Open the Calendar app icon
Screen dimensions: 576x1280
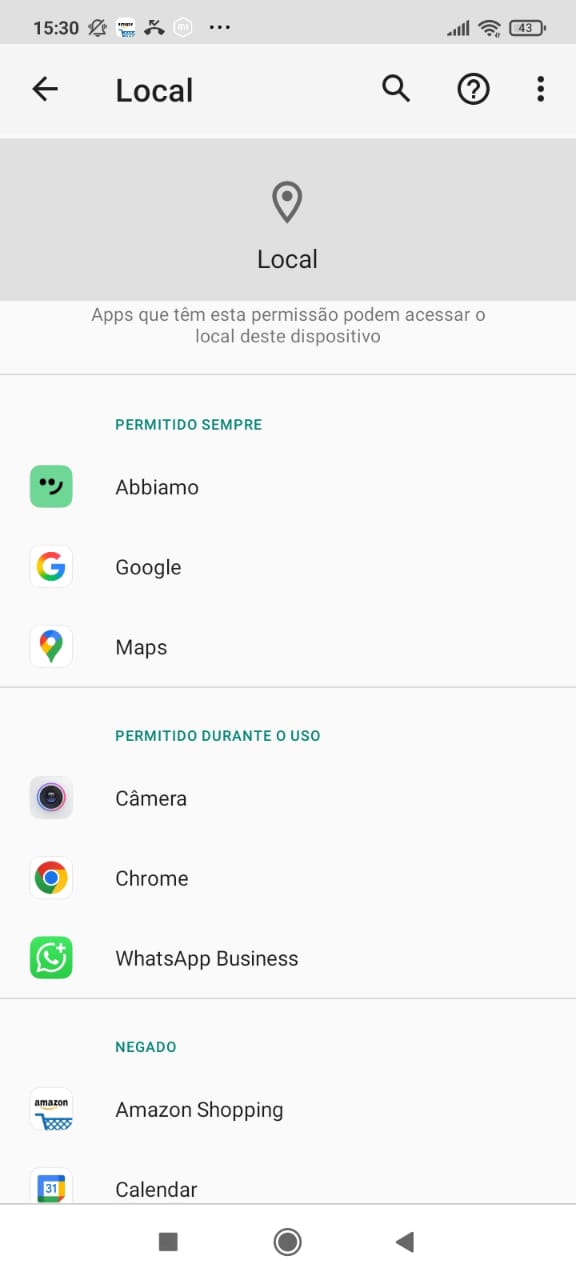(51, 1186)
